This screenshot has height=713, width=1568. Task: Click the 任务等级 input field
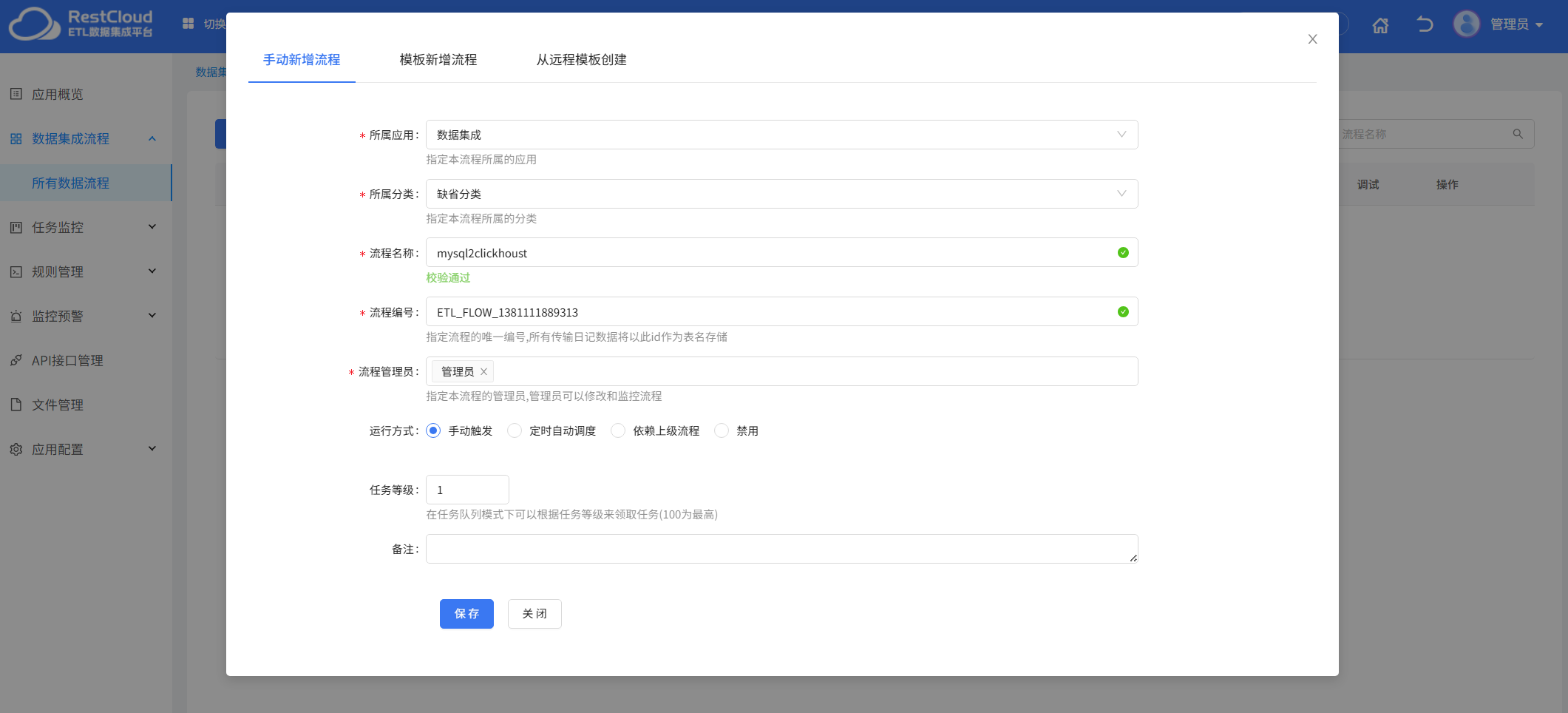point(467,490)
